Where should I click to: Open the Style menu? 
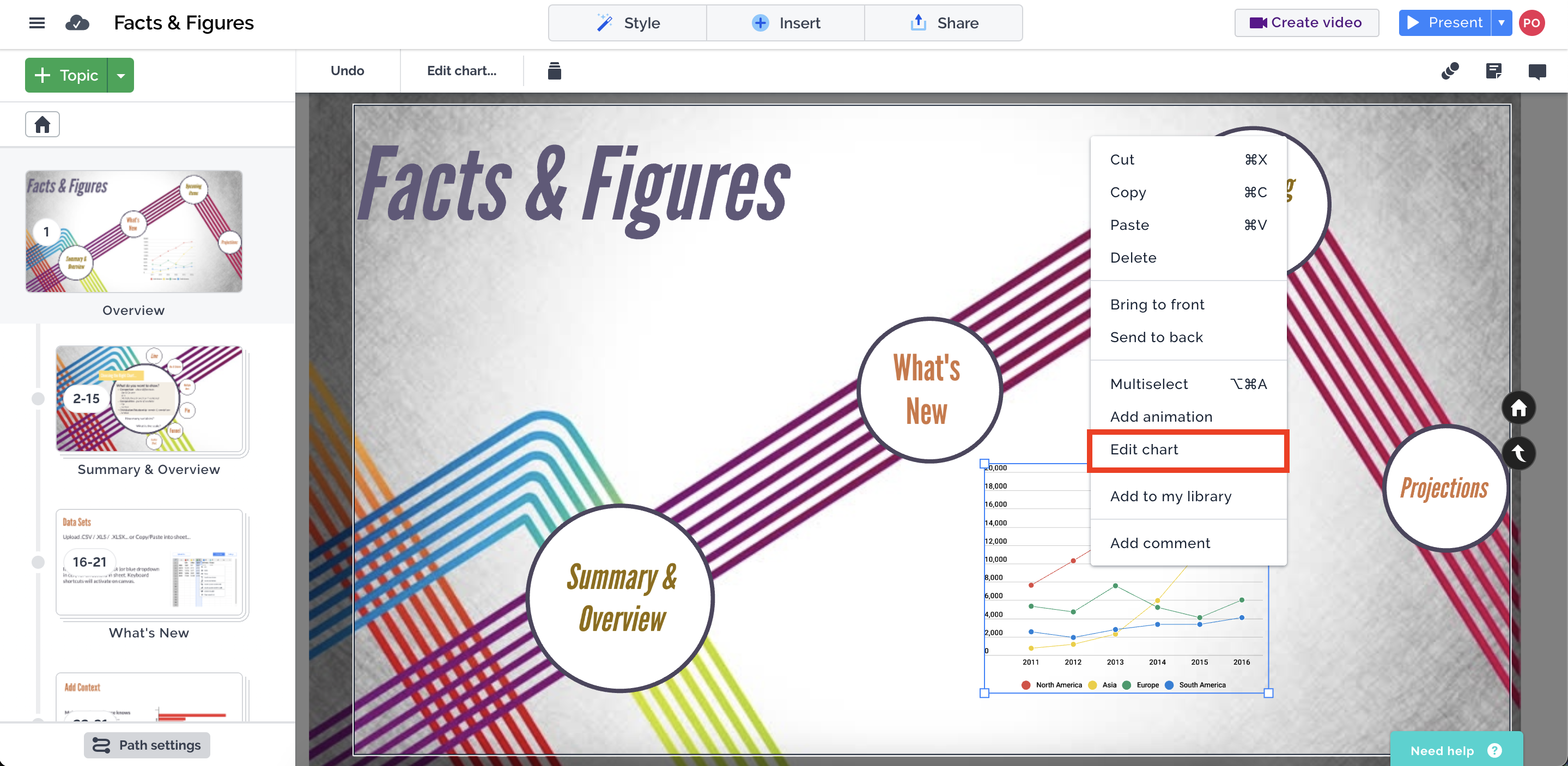coord(628,23)
